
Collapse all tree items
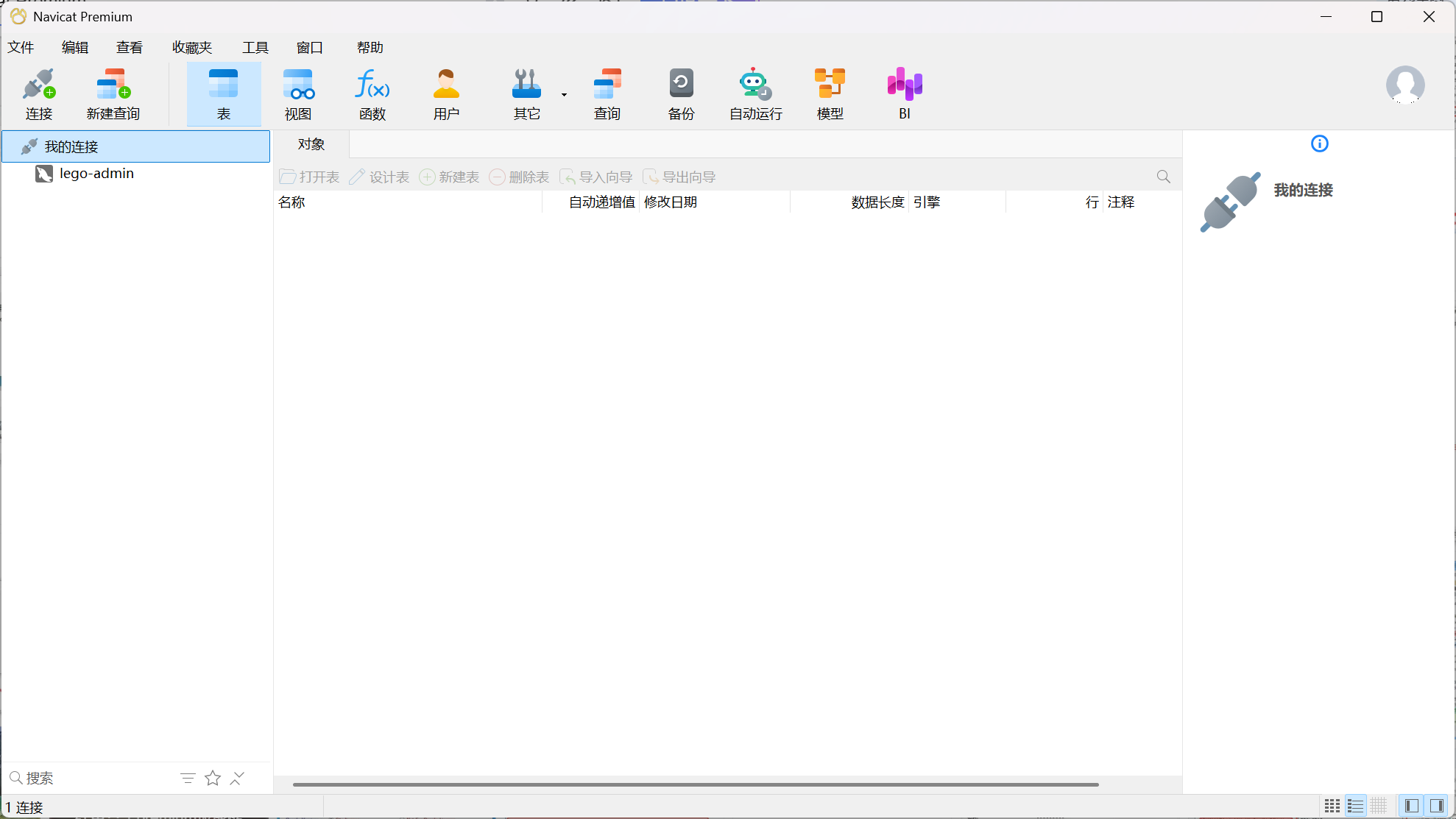click(236, 778)
